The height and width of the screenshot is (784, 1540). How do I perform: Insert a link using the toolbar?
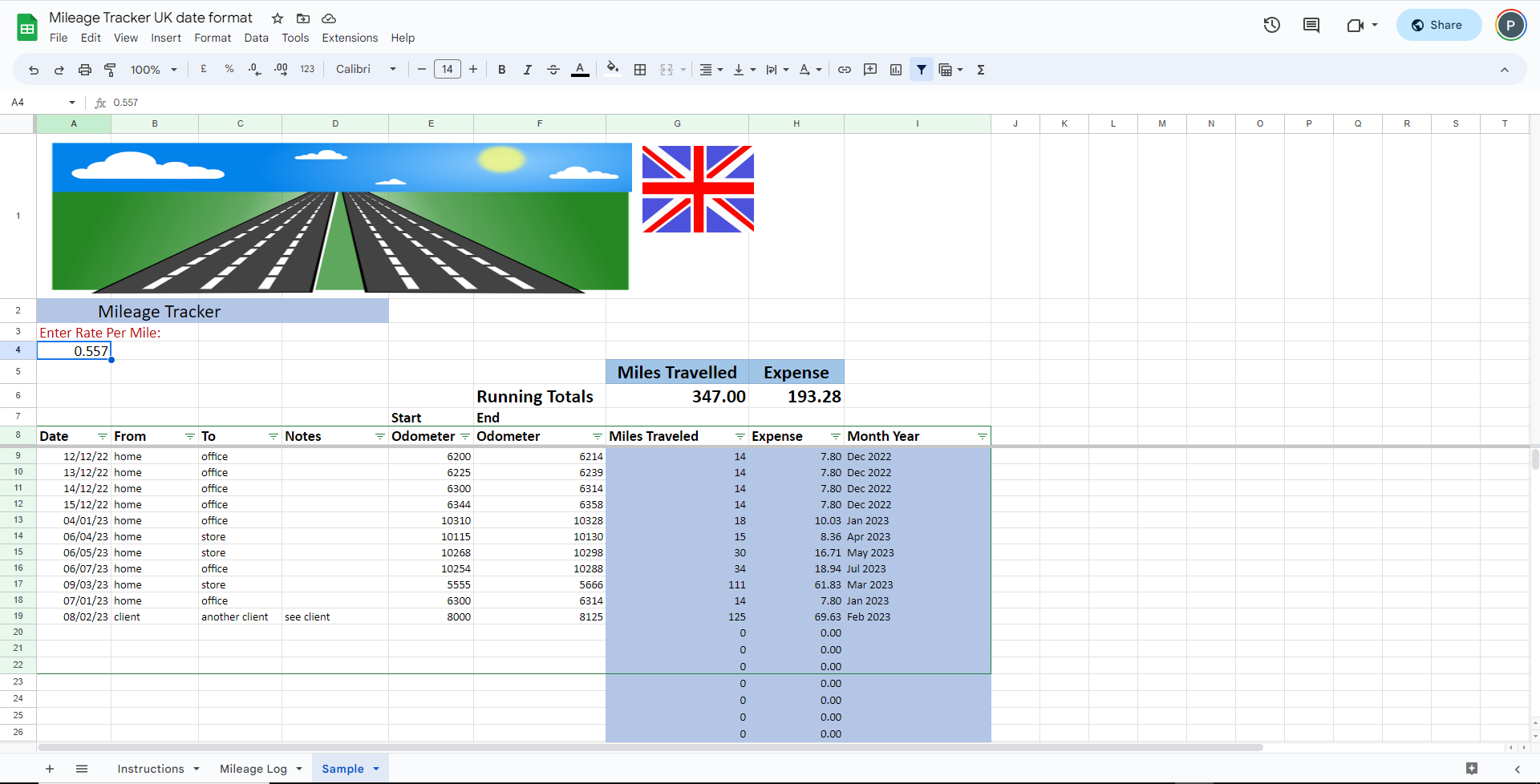coord(845,70)
